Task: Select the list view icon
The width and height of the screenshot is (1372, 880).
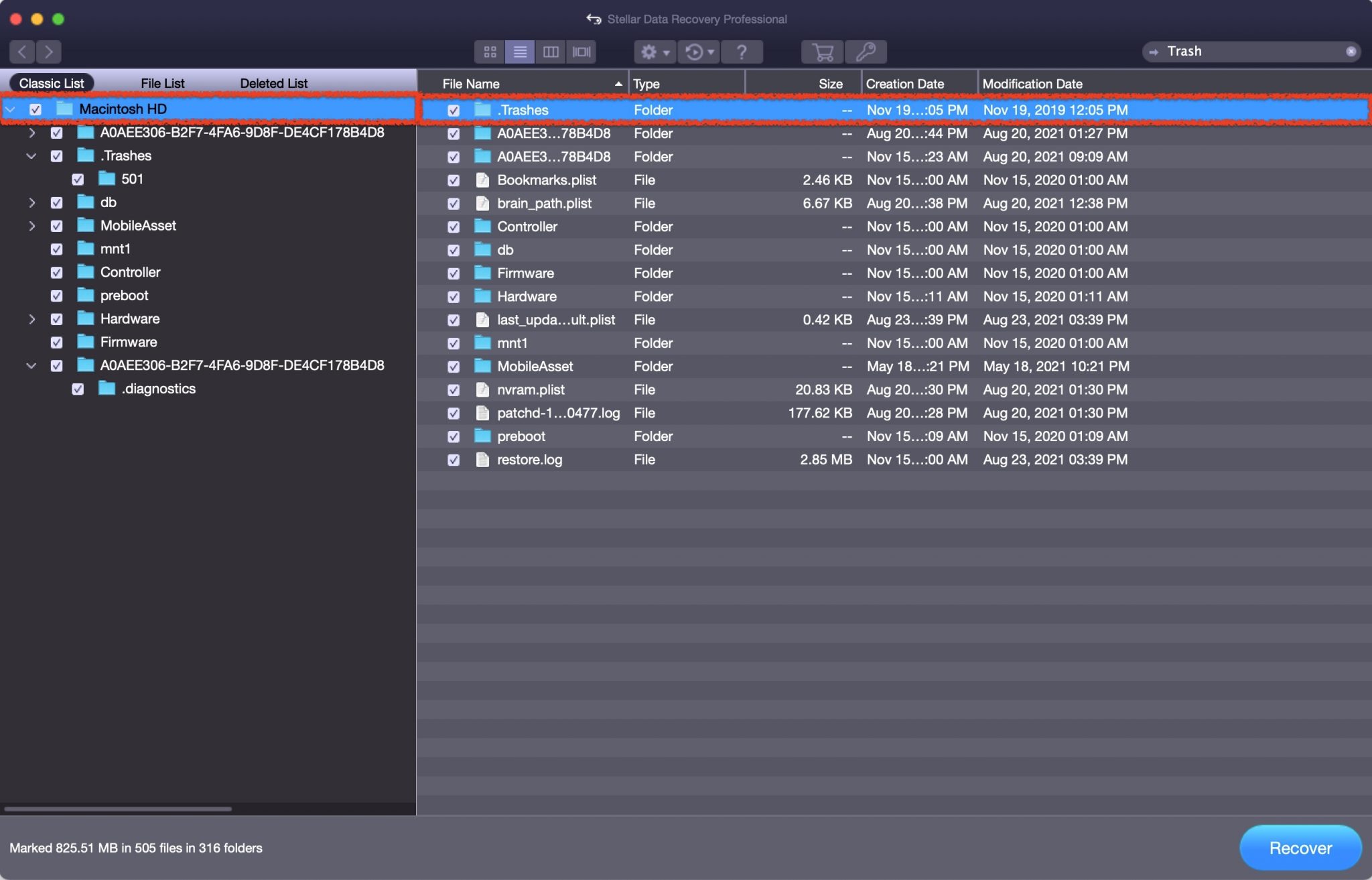Action: click(x=520, y=52)
